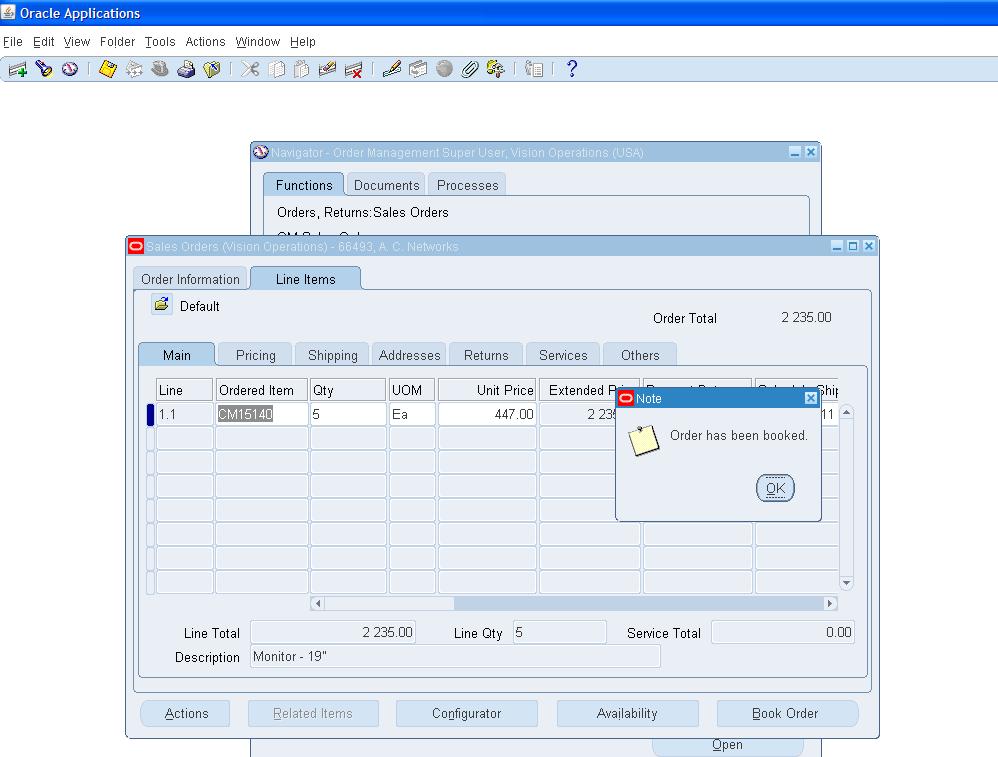Click the Clear Record eraser icon
Image resolution: width=998 pixels, height=757 pixels.
pos(327,69)
